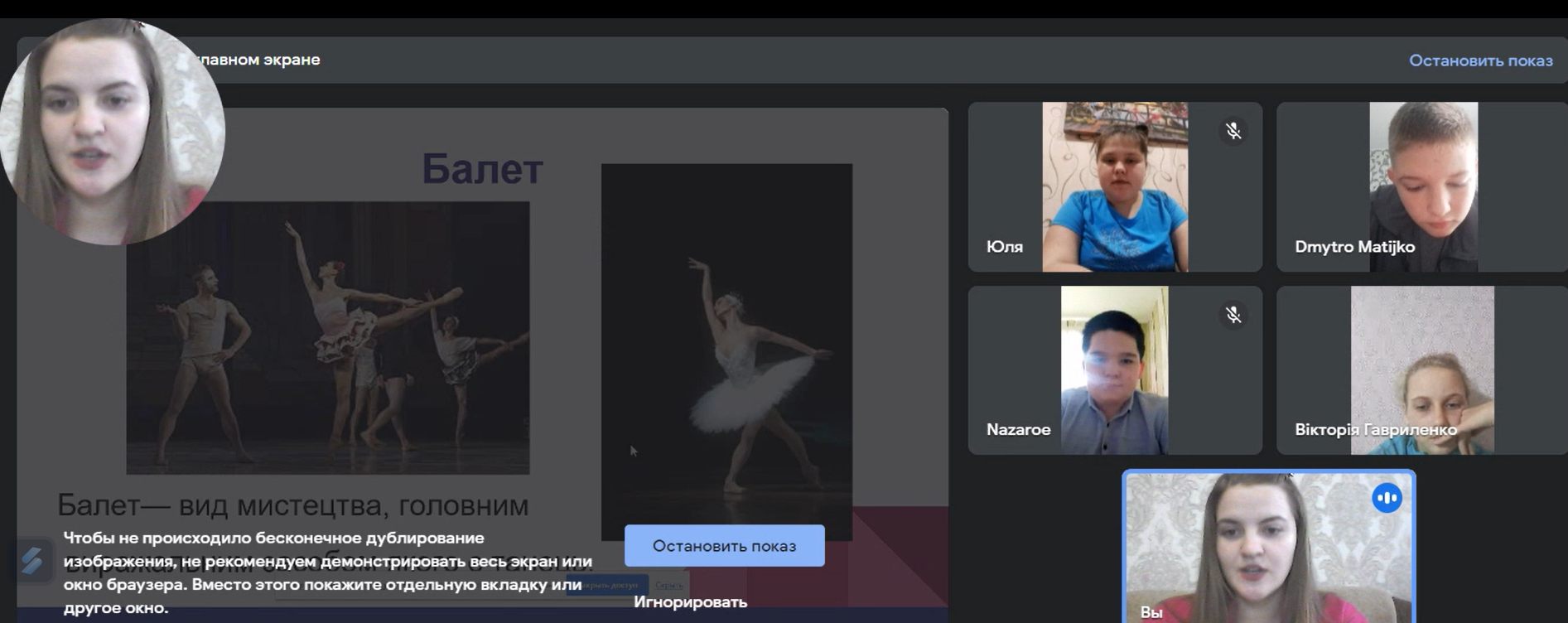Viewport: 1568px width, 623px height.
Task: Select Nazaroe's video tile
Action: coord(1114,370)
